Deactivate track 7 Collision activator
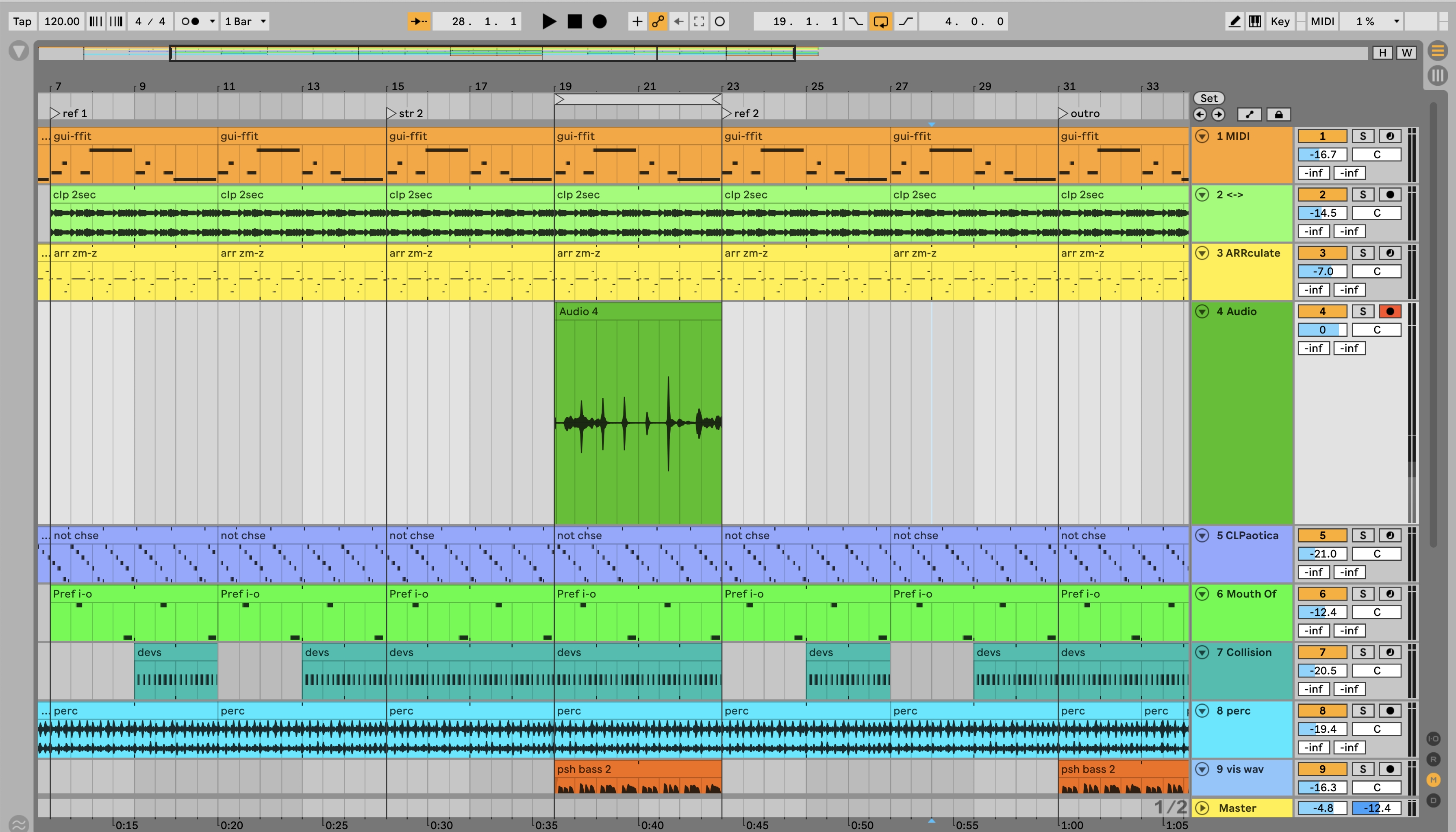1456x832 pixels. [x=1322, y=653]
